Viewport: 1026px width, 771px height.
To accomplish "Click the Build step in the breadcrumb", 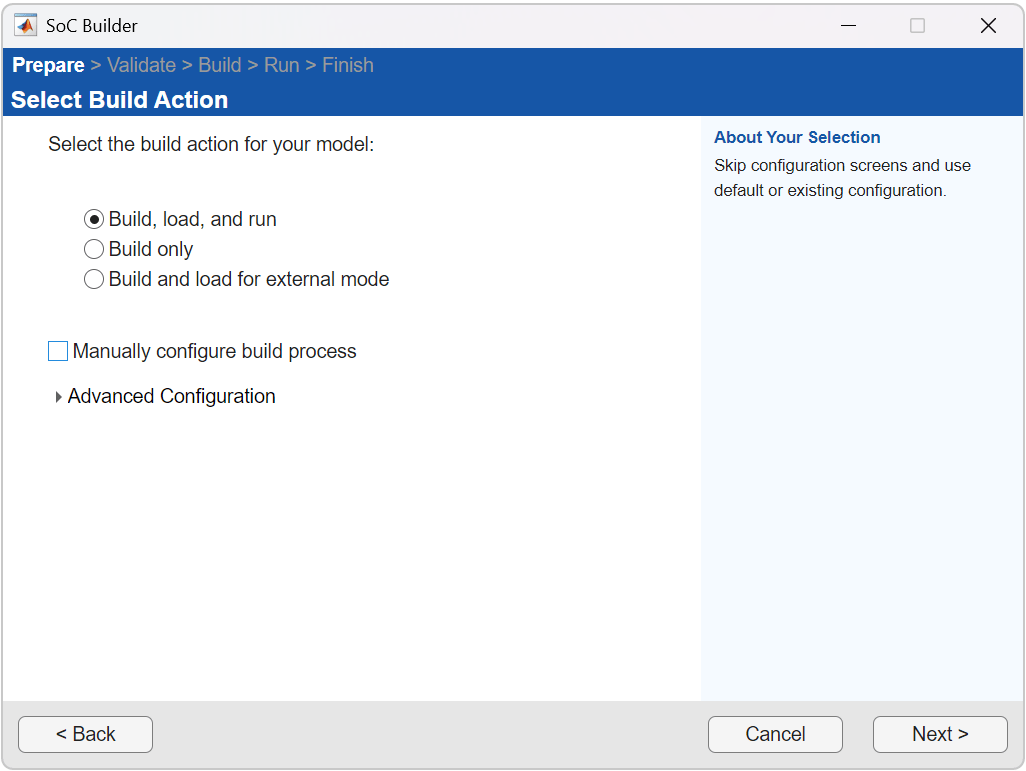I will (x=220, y=66).
